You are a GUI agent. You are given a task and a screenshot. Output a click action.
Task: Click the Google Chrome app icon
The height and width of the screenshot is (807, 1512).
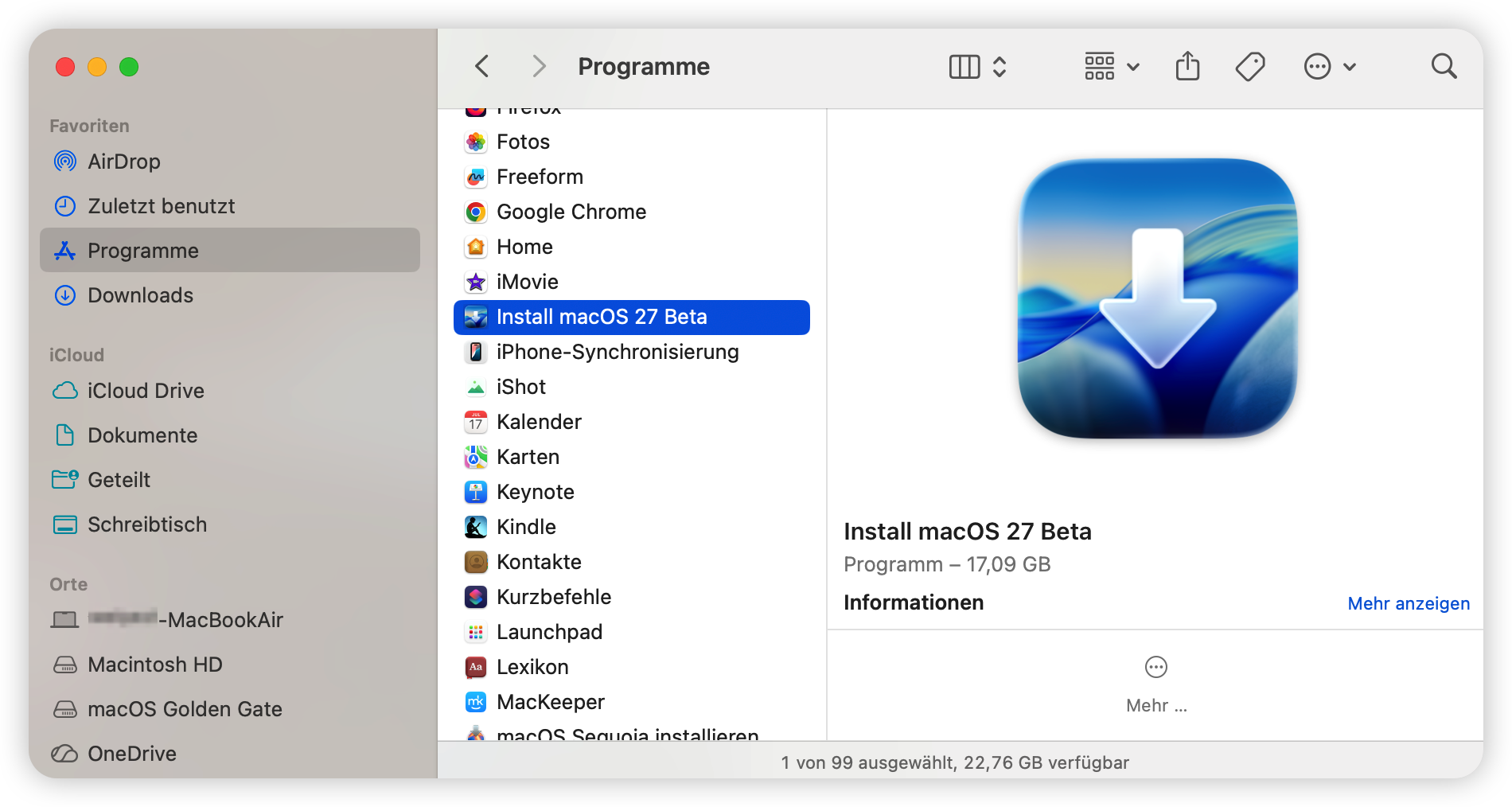click(476, 212)
